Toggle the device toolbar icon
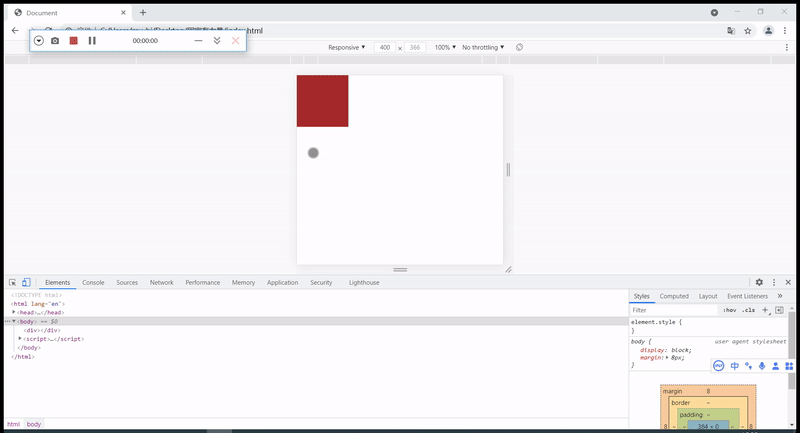This screenshot has height=433, width=800. 26,283
